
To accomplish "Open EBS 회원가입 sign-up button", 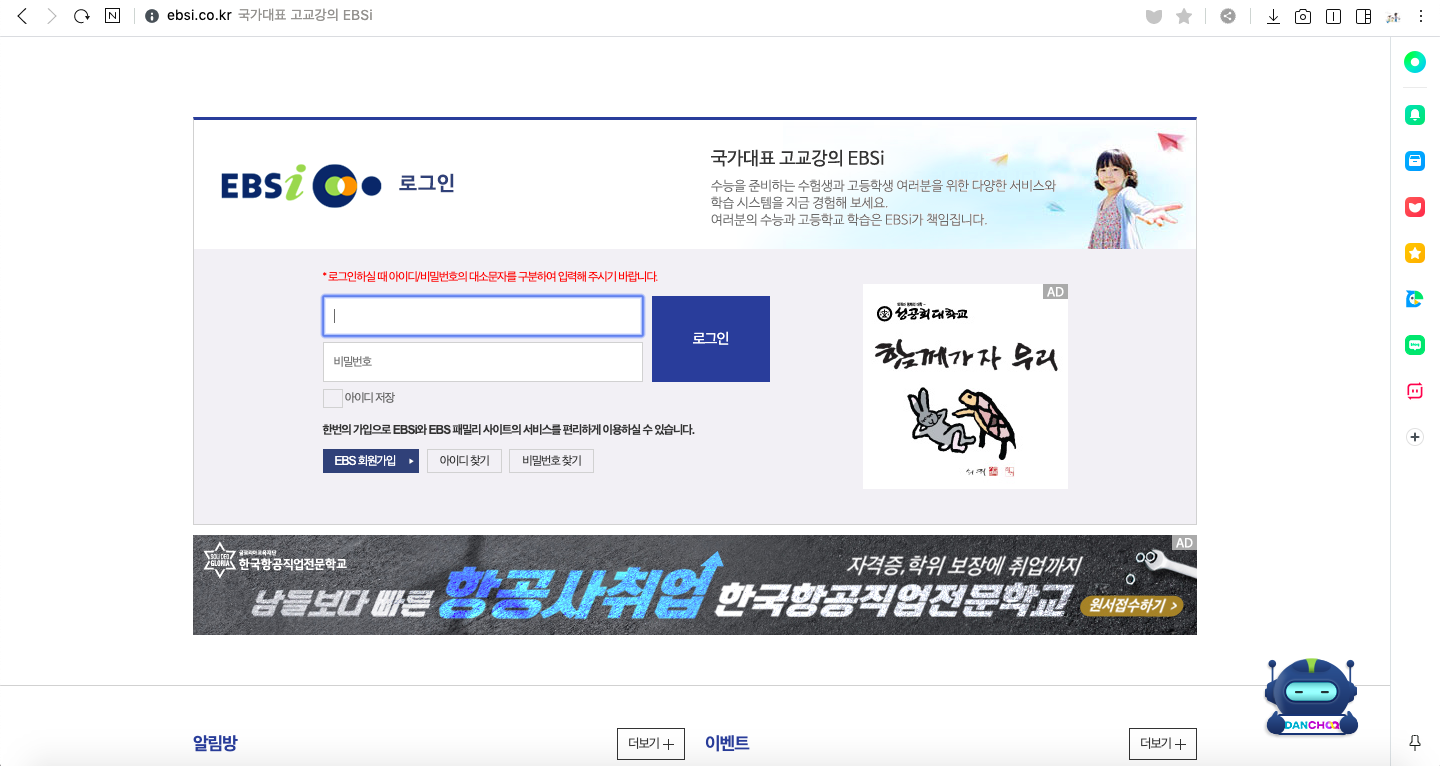I will pos(371,461).
